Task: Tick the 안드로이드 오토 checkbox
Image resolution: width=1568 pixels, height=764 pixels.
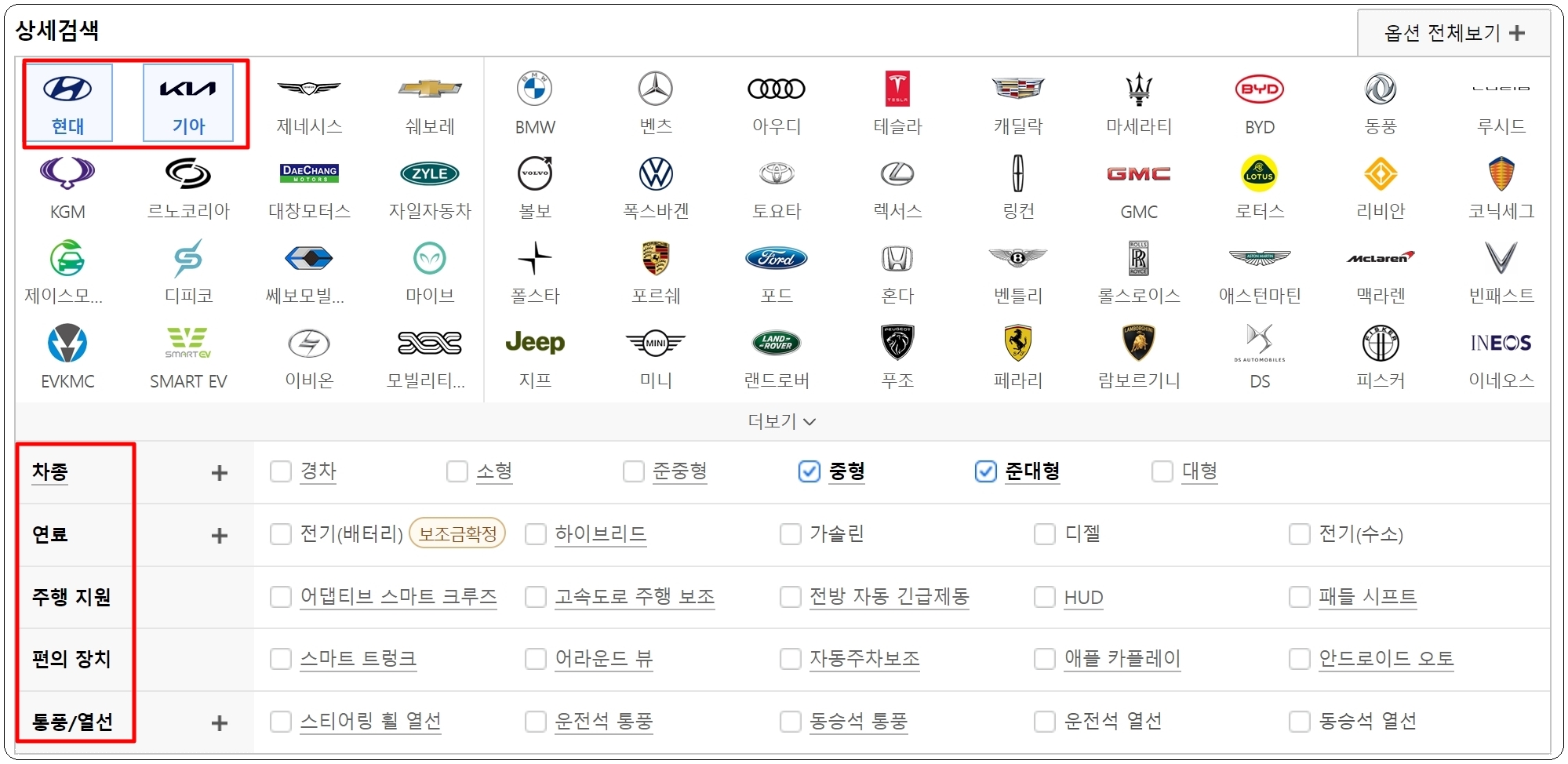Action: coord(1299,659)
